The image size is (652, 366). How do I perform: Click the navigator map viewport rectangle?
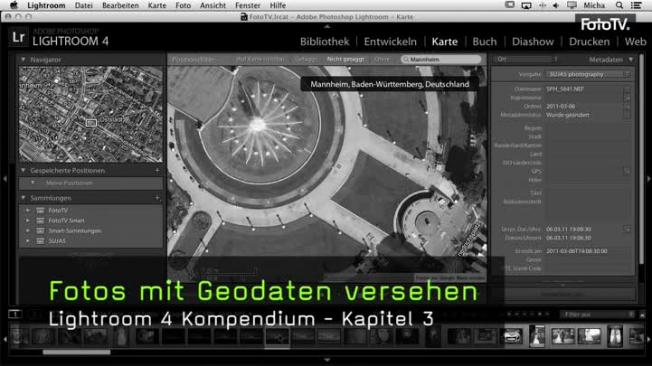tap(91, 123)
